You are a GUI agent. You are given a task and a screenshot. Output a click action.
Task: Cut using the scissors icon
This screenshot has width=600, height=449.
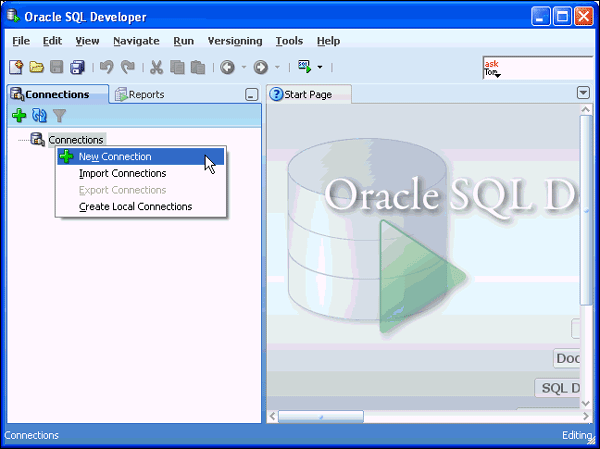[156, 67]
